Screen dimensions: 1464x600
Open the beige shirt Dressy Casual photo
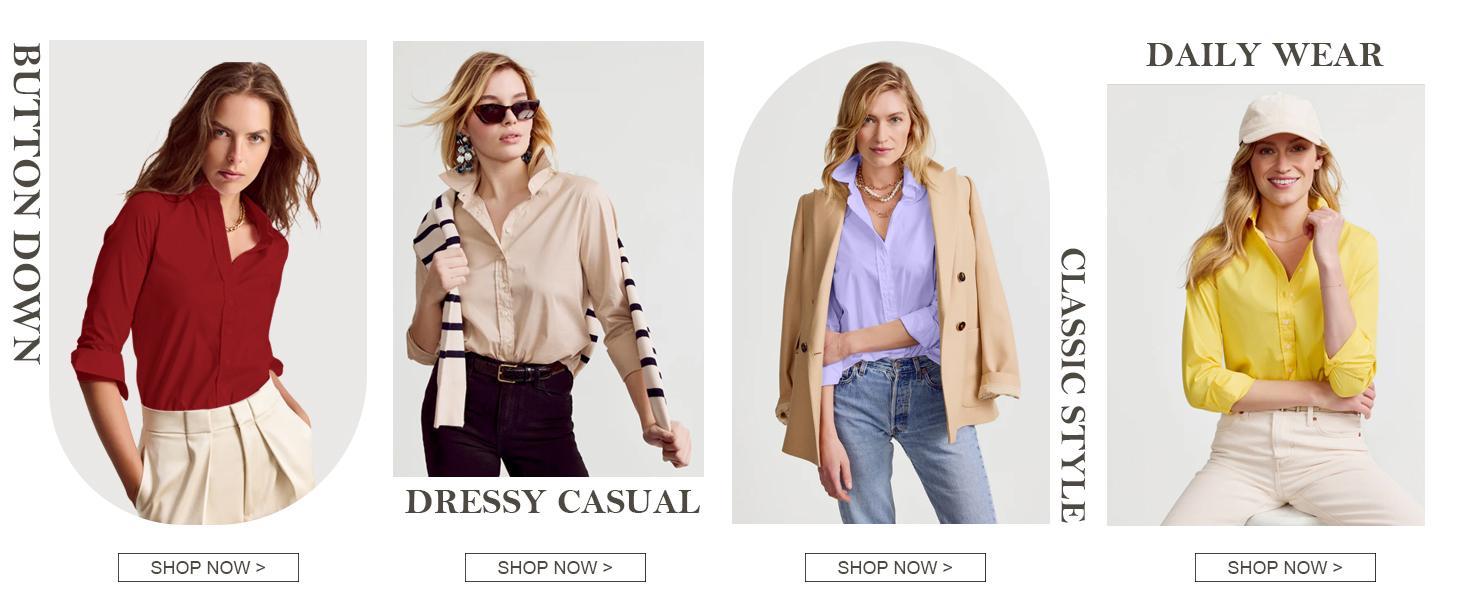click(548, 259)
